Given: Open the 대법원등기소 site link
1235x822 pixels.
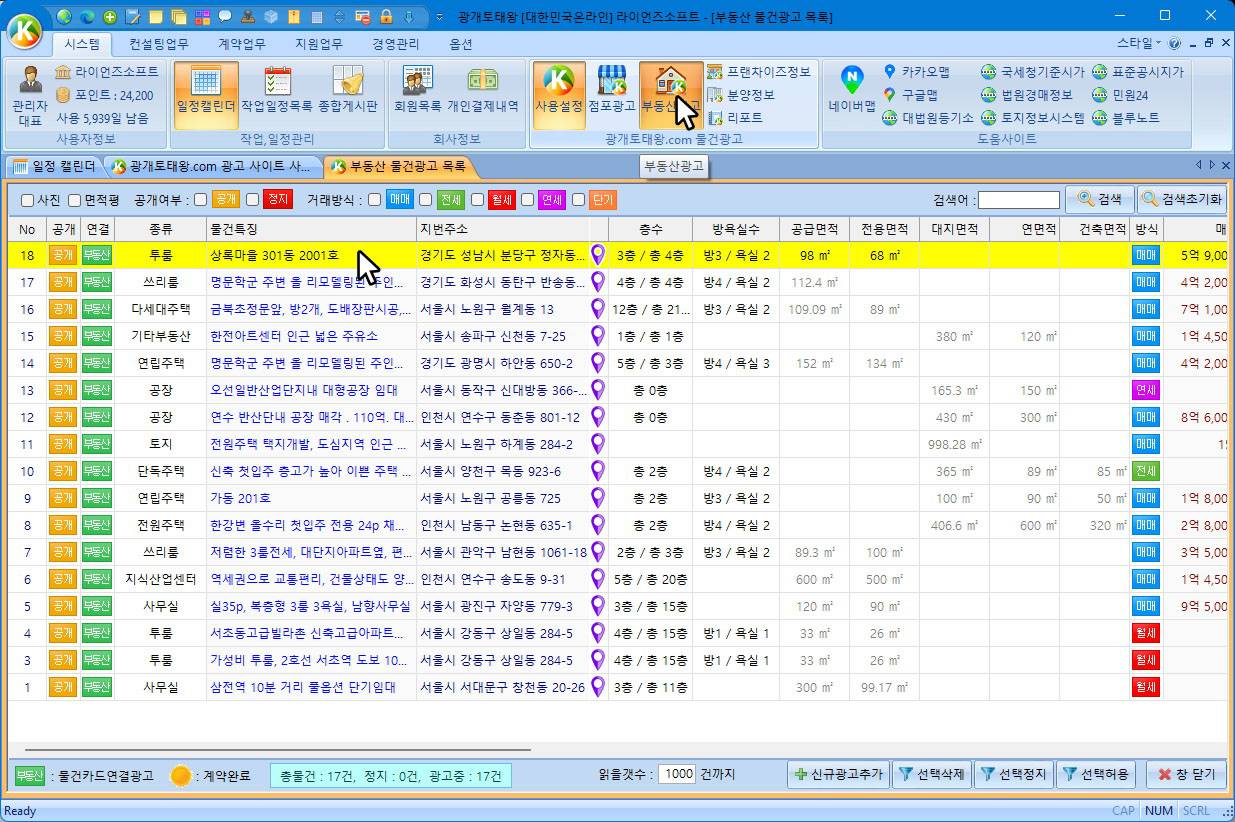Looking at the screenshot, I should click(928, 118).
